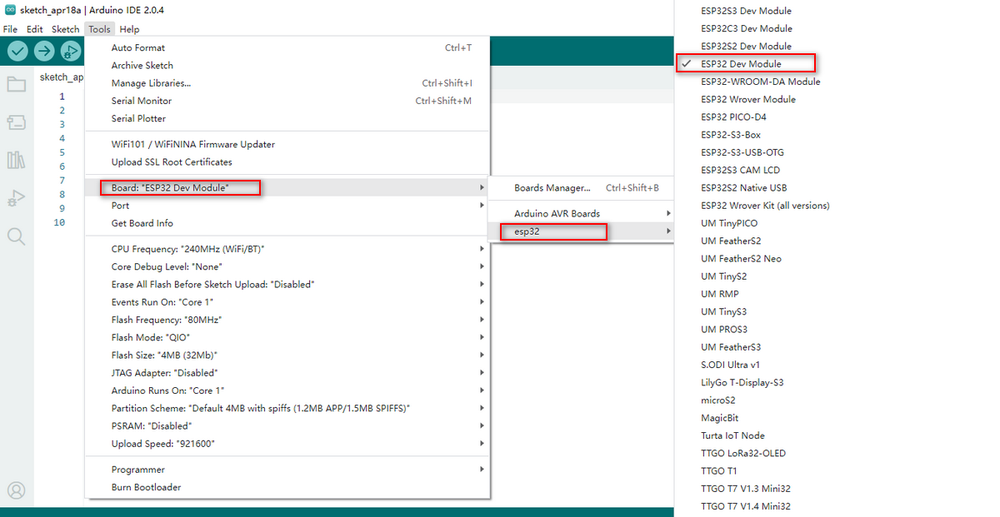This screenshot has width=1000, height=517.
Task: Open WiFi101 / WiFiNINA Firmware Updater
Action: 288,145
